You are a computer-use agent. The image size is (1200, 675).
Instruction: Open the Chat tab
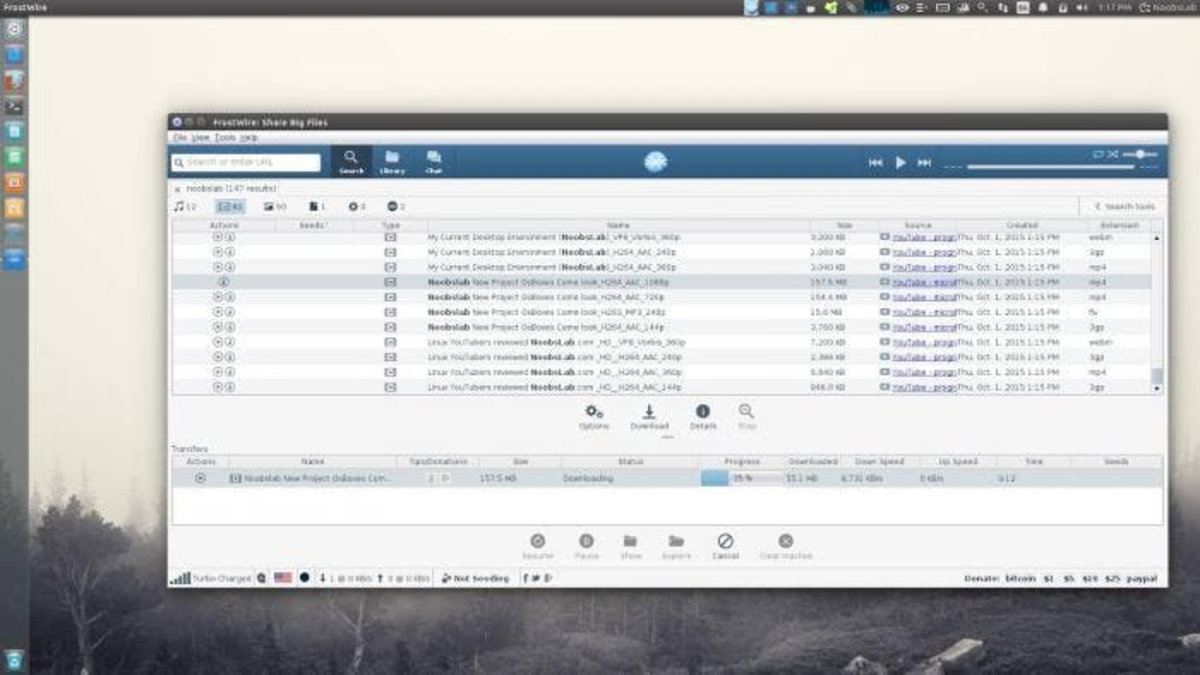[433, 162]
